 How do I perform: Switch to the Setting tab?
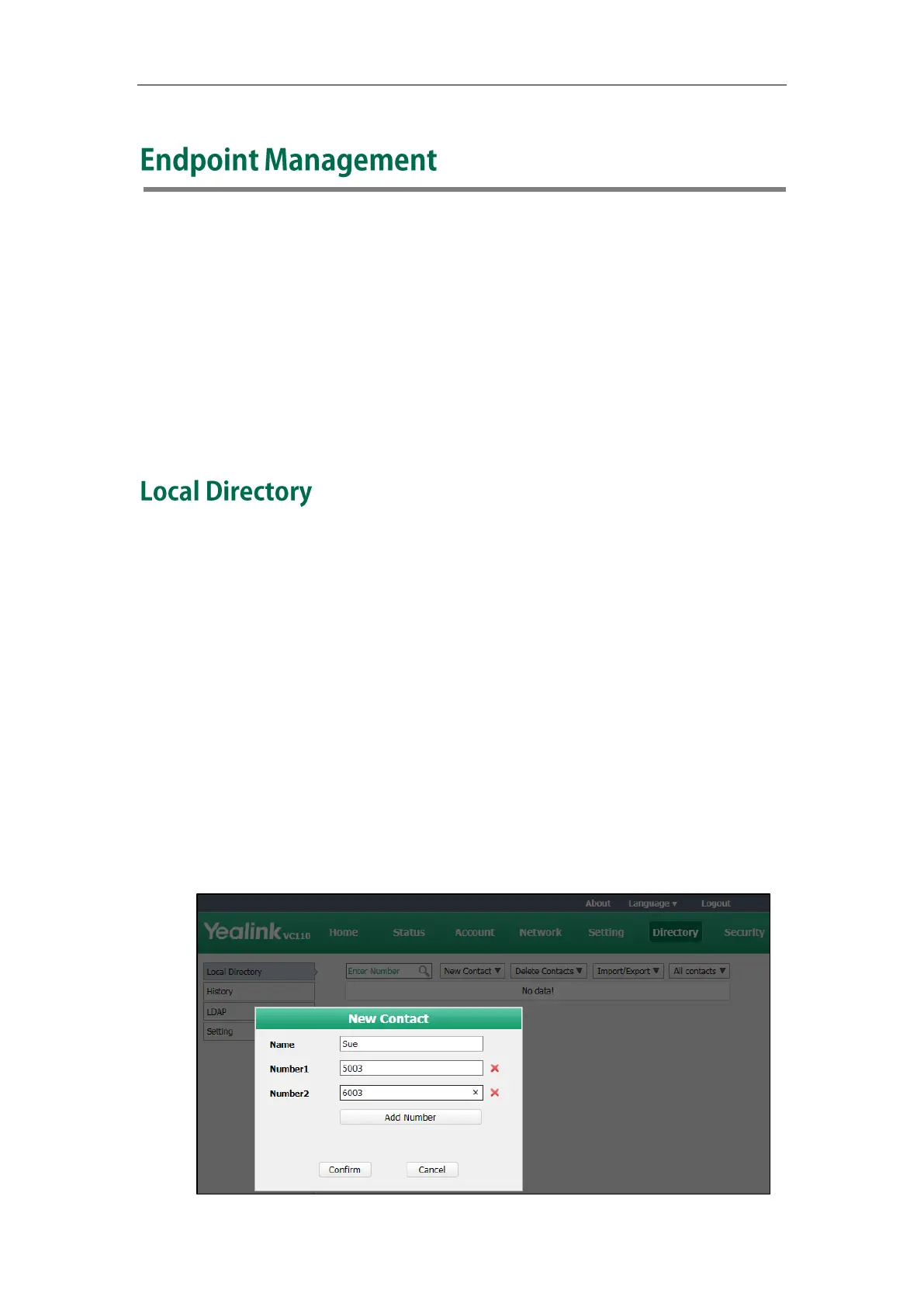point(606,932)
